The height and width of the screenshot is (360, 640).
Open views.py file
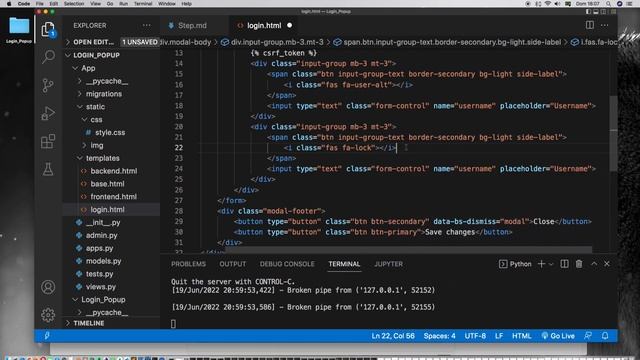pos(101,287)
